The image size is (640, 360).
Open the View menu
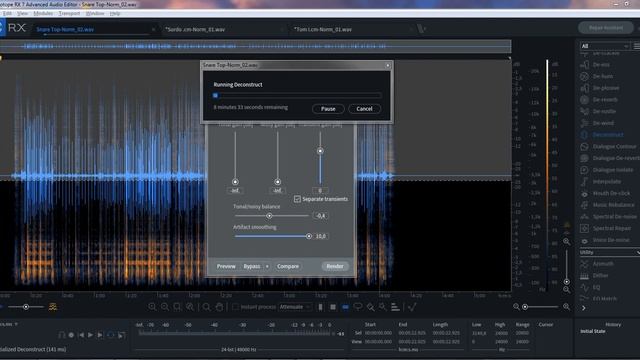point(22,13)
